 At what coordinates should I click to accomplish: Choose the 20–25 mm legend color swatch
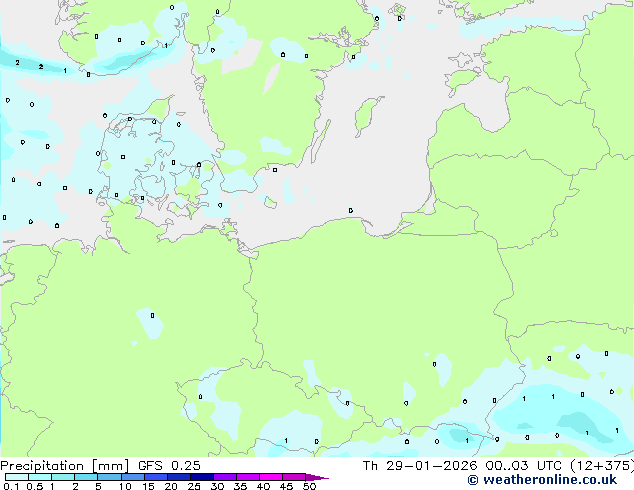click(178, 477)
